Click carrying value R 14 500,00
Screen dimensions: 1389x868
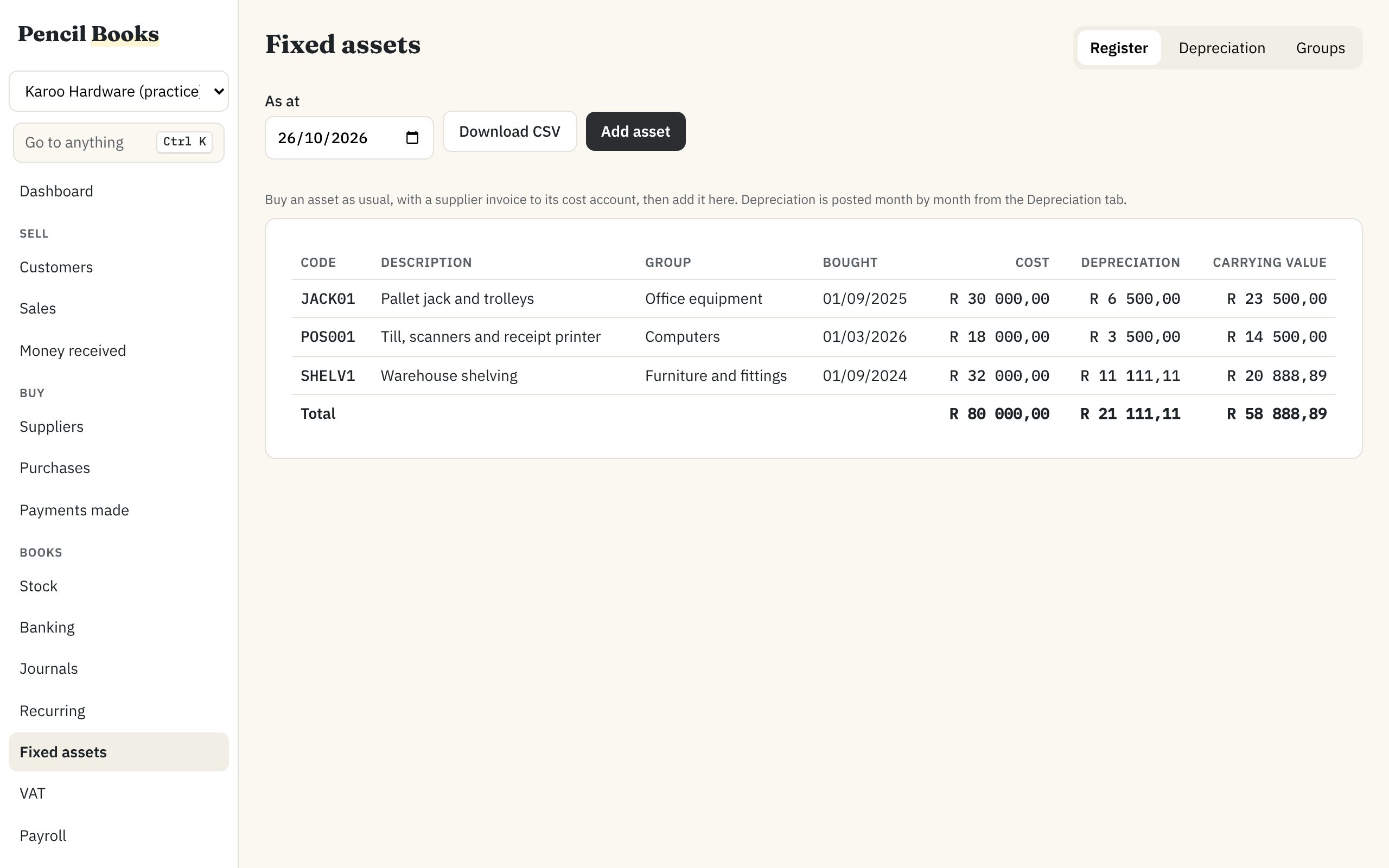tap(1277, 336)
